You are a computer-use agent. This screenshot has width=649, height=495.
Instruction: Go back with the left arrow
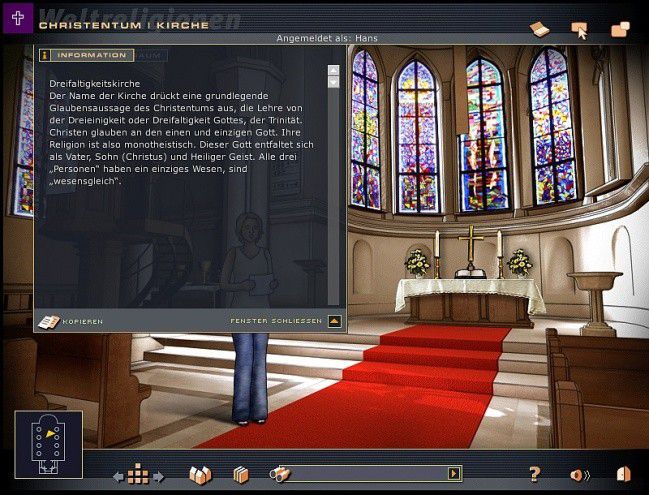tap(118, 477)
